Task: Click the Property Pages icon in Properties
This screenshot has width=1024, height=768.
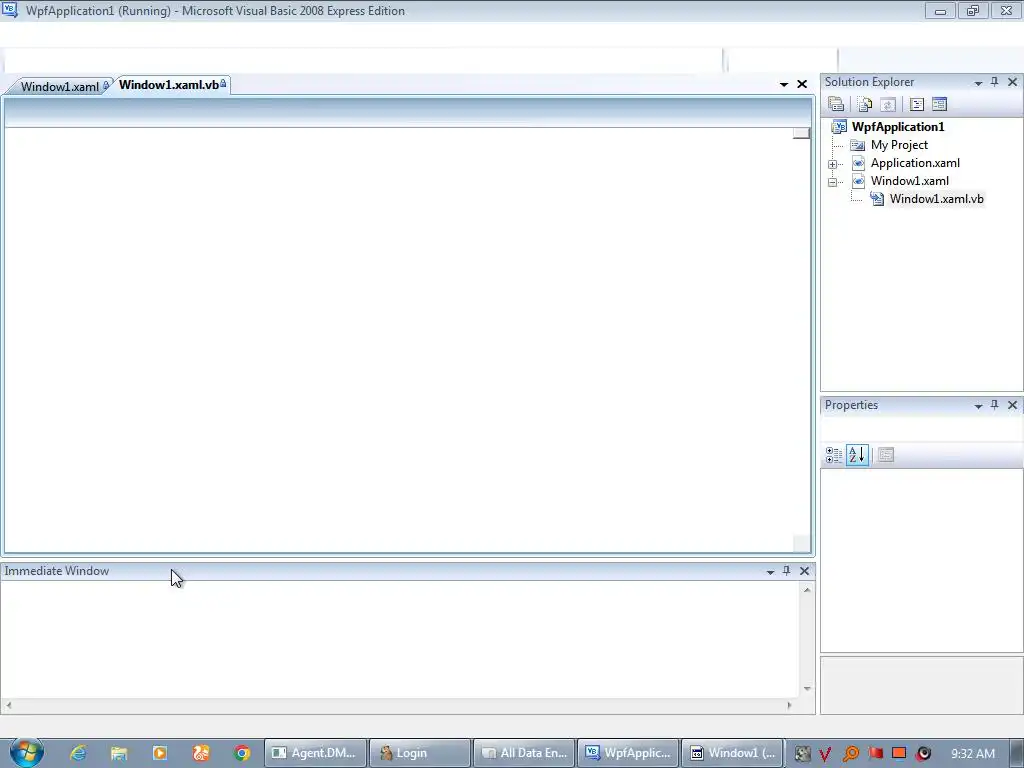Action: tap(886, 455)
